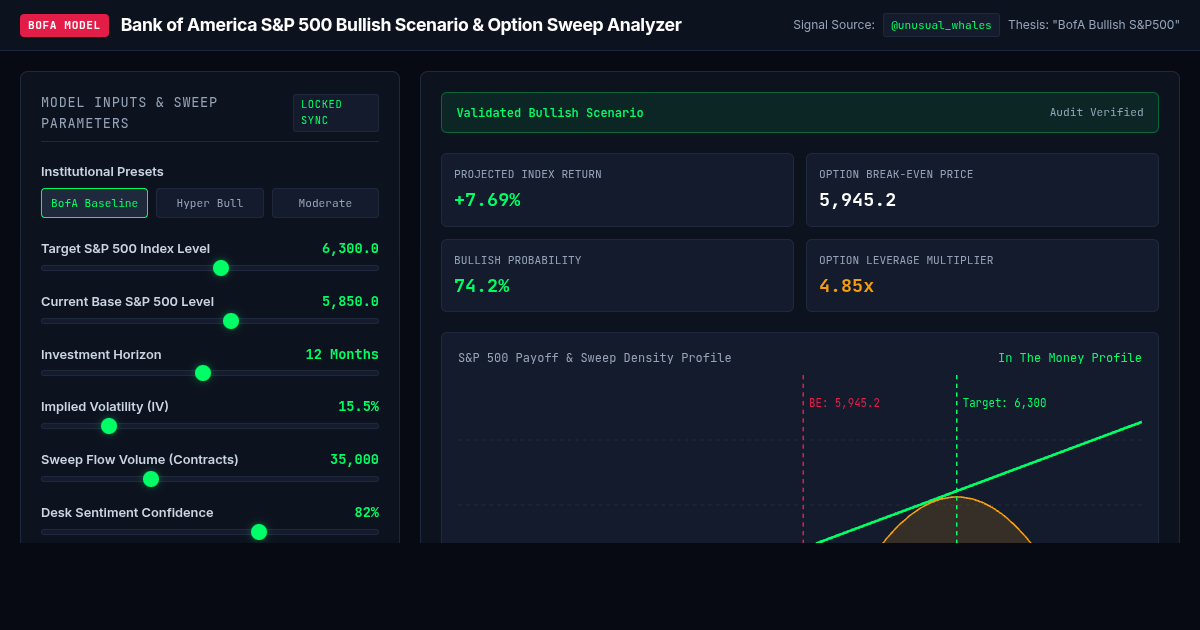Select the Projected Index Return card
1200x630 pixels.
pyautogui.click(x=617, y=190)
